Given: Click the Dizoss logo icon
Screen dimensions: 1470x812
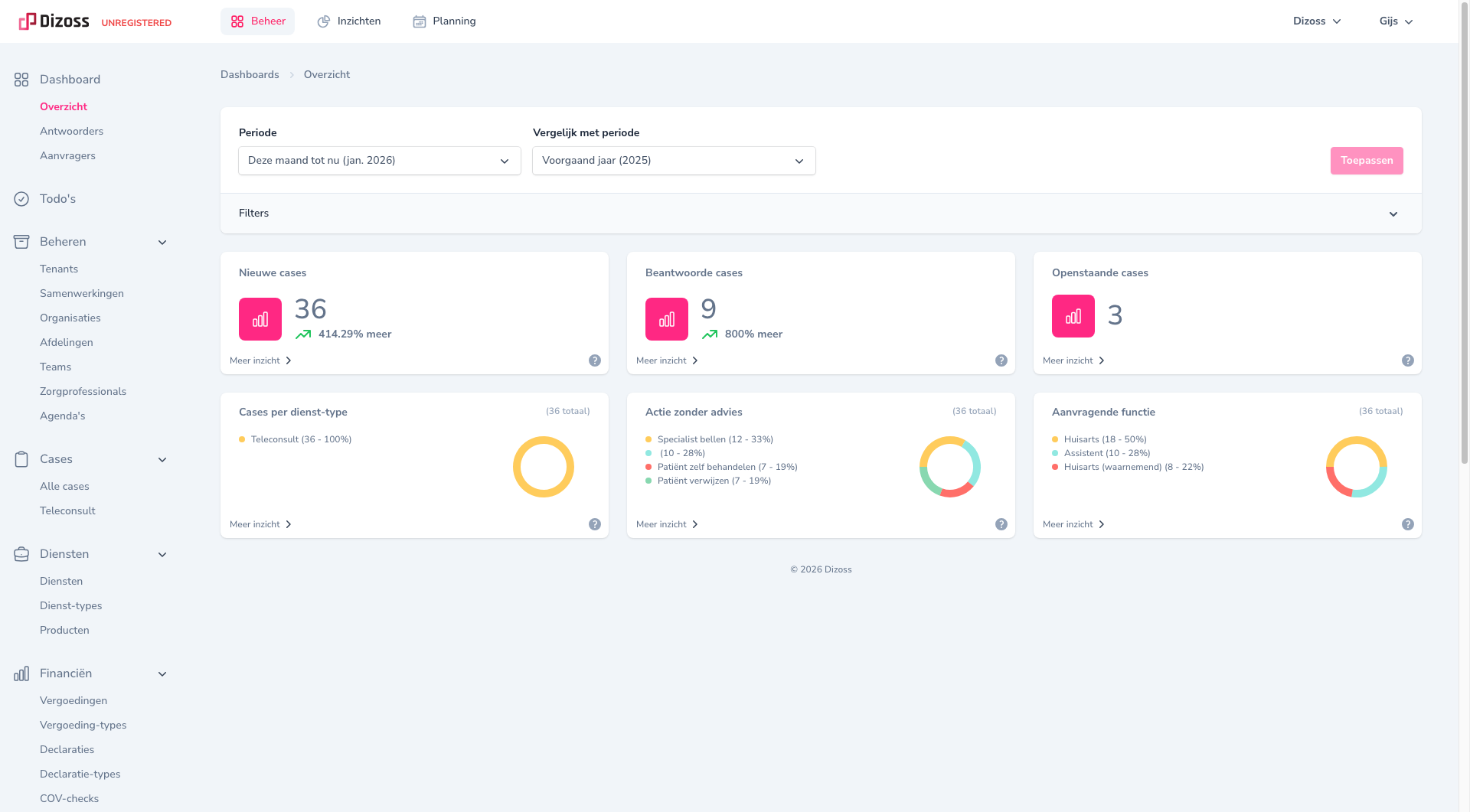Looking at the screenshot, I should tap(28, 21).
